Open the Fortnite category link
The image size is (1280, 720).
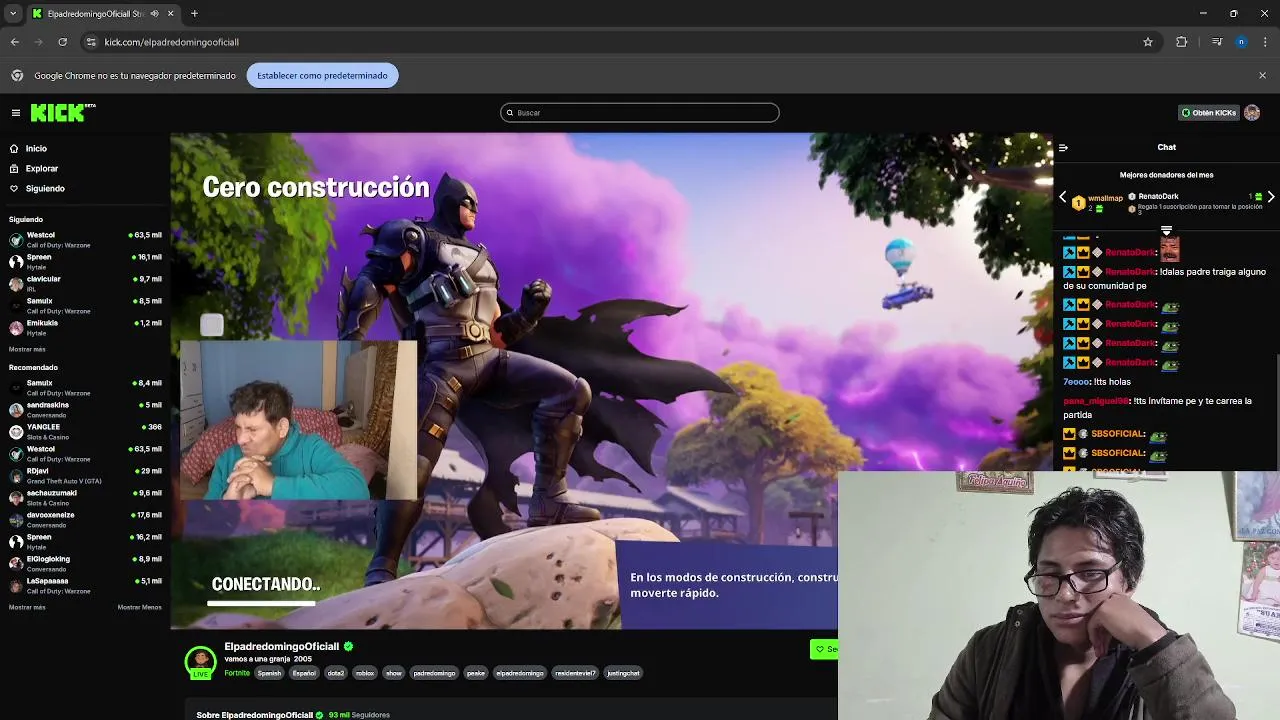[x=237, y=673]
